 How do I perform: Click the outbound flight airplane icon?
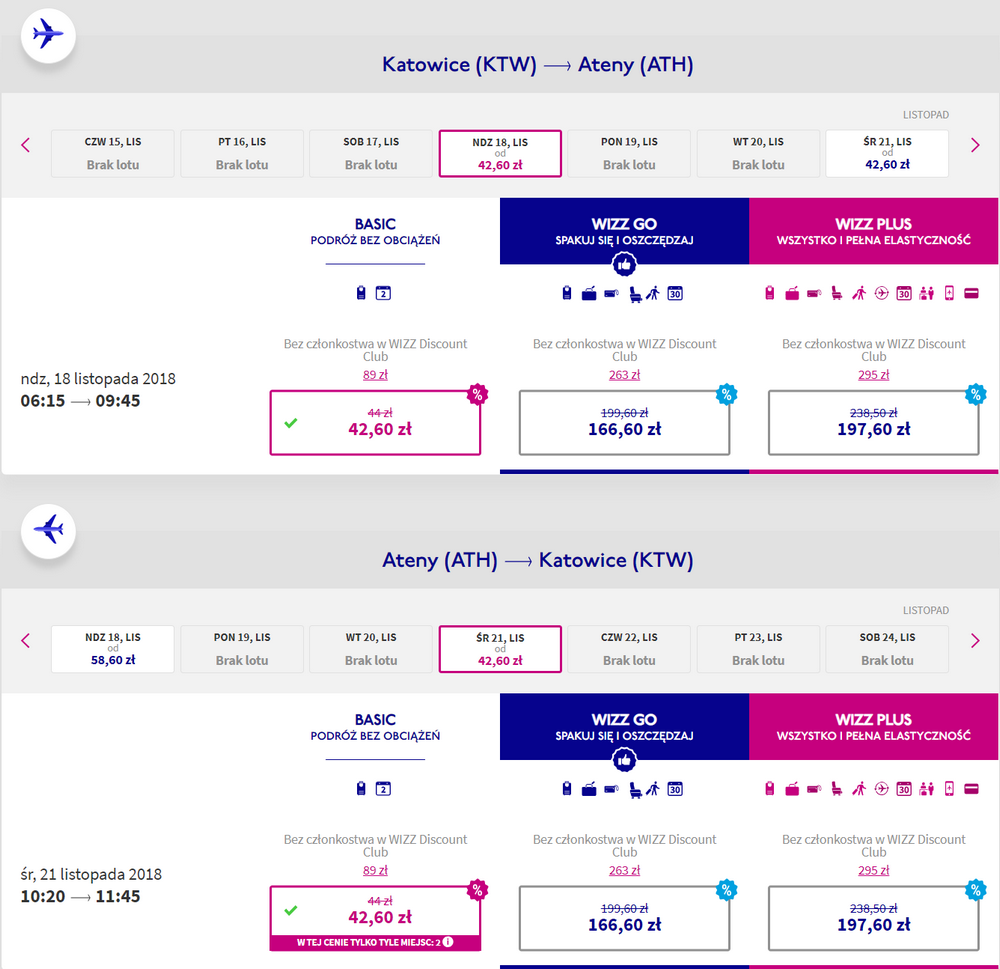coord(48,36)
